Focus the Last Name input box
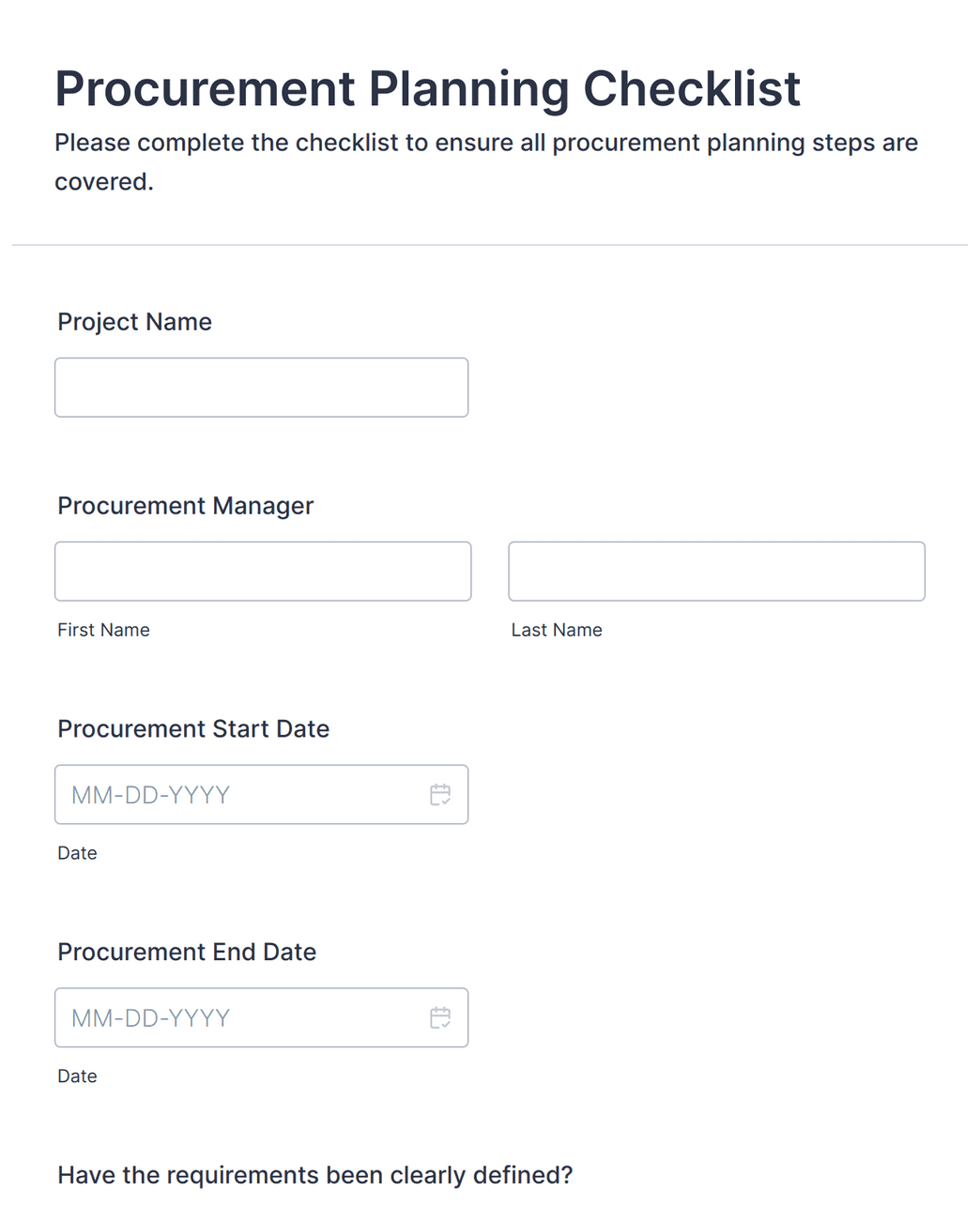 tap(716, 572)
